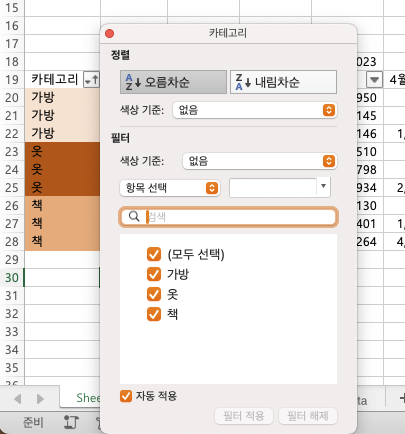Screen dimensions: 405x434
Task: Uncheck the 옷 checkbox
Action: pyautogui.click(x=154, y=294)
